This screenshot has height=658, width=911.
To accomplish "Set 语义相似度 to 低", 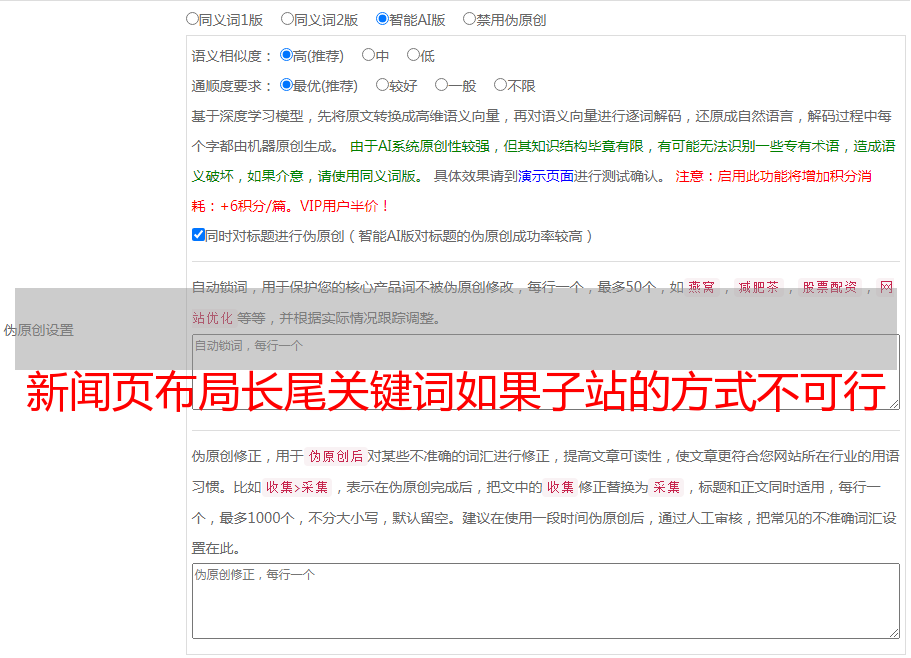I will 413,55.
